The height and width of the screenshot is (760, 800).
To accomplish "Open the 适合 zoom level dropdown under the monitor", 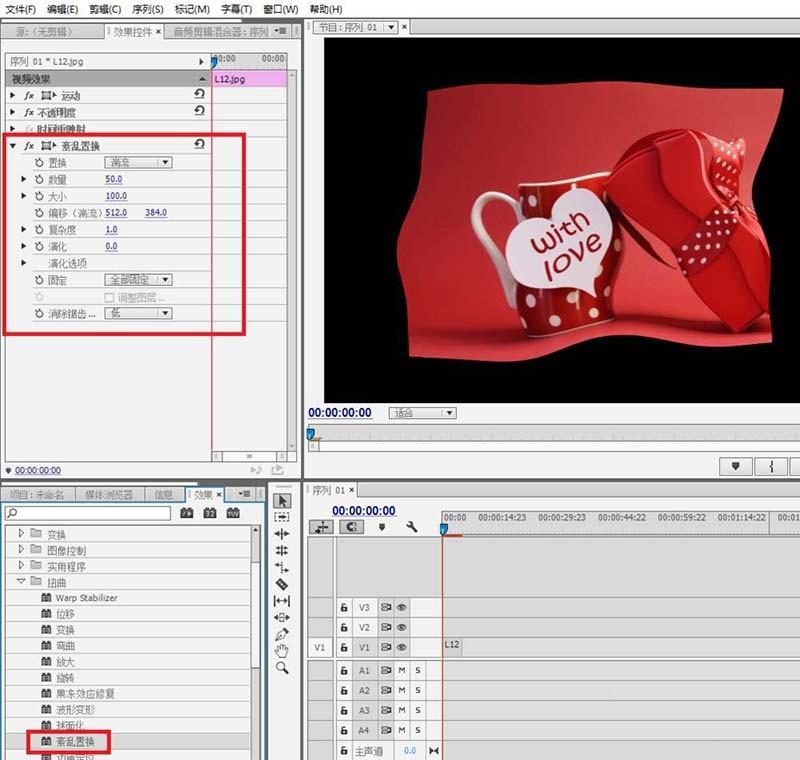I will point(422,413).
